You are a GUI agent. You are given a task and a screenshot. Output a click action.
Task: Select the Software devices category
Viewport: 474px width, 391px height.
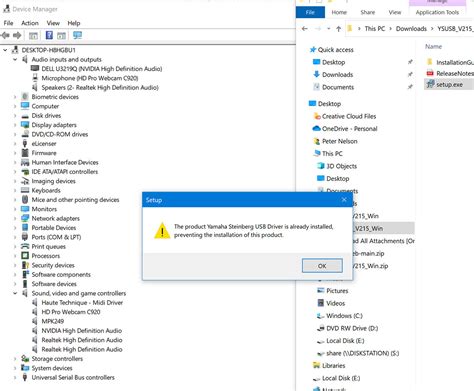pyautogui.click(x=54, y=284)
